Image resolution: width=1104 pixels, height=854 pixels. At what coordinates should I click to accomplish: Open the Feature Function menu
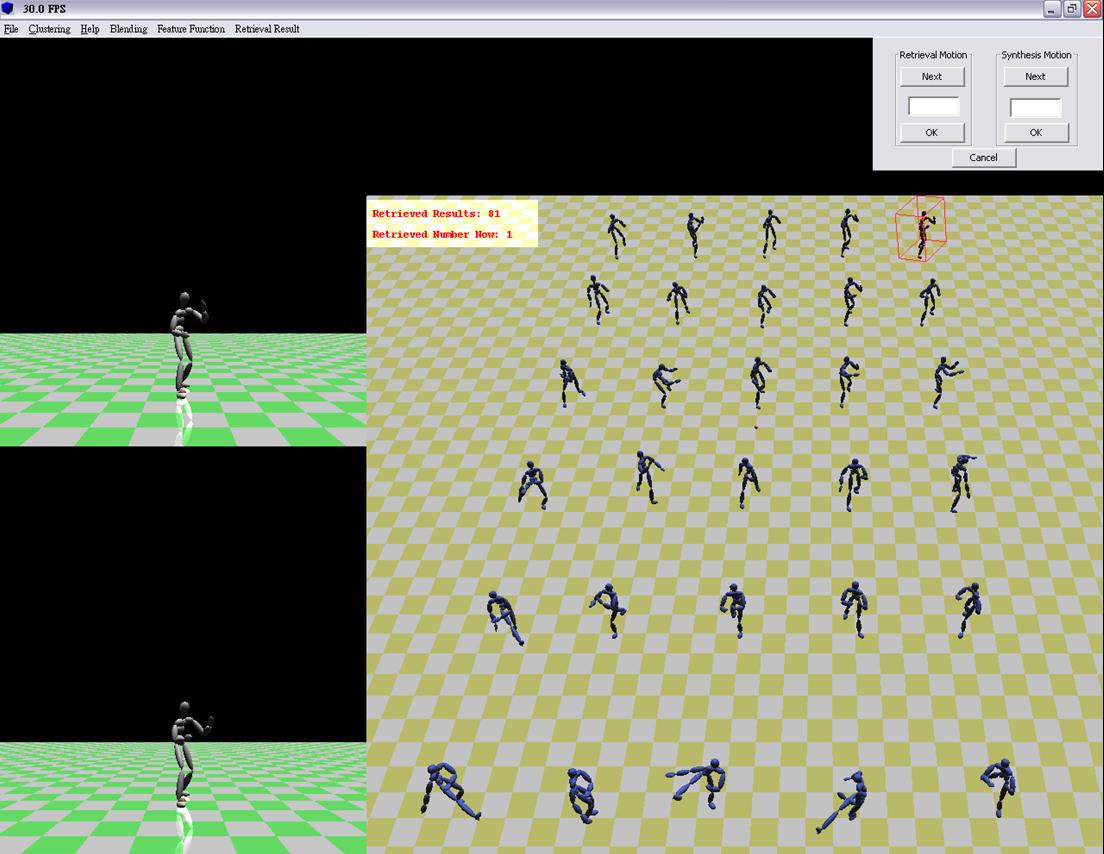[191, 29]
